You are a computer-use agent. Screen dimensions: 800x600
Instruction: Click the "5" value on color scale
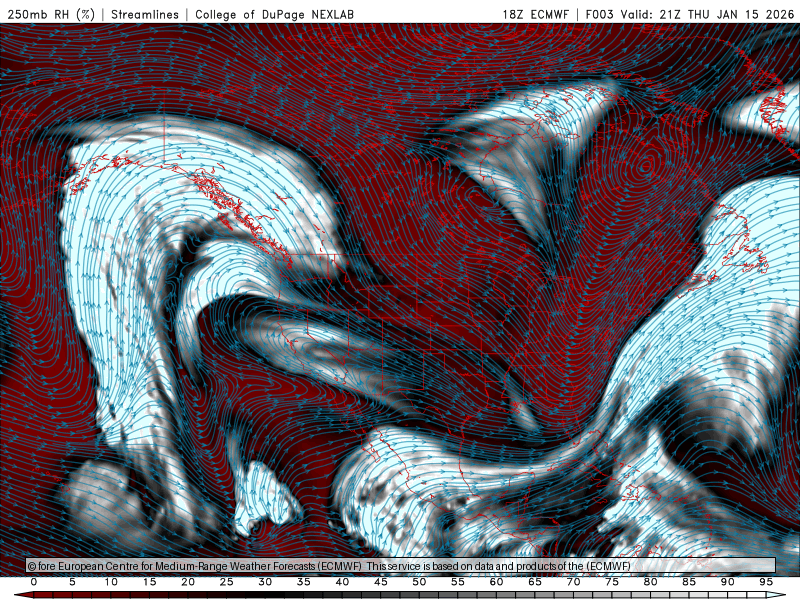pyautogui.click(x=72, y=582)
